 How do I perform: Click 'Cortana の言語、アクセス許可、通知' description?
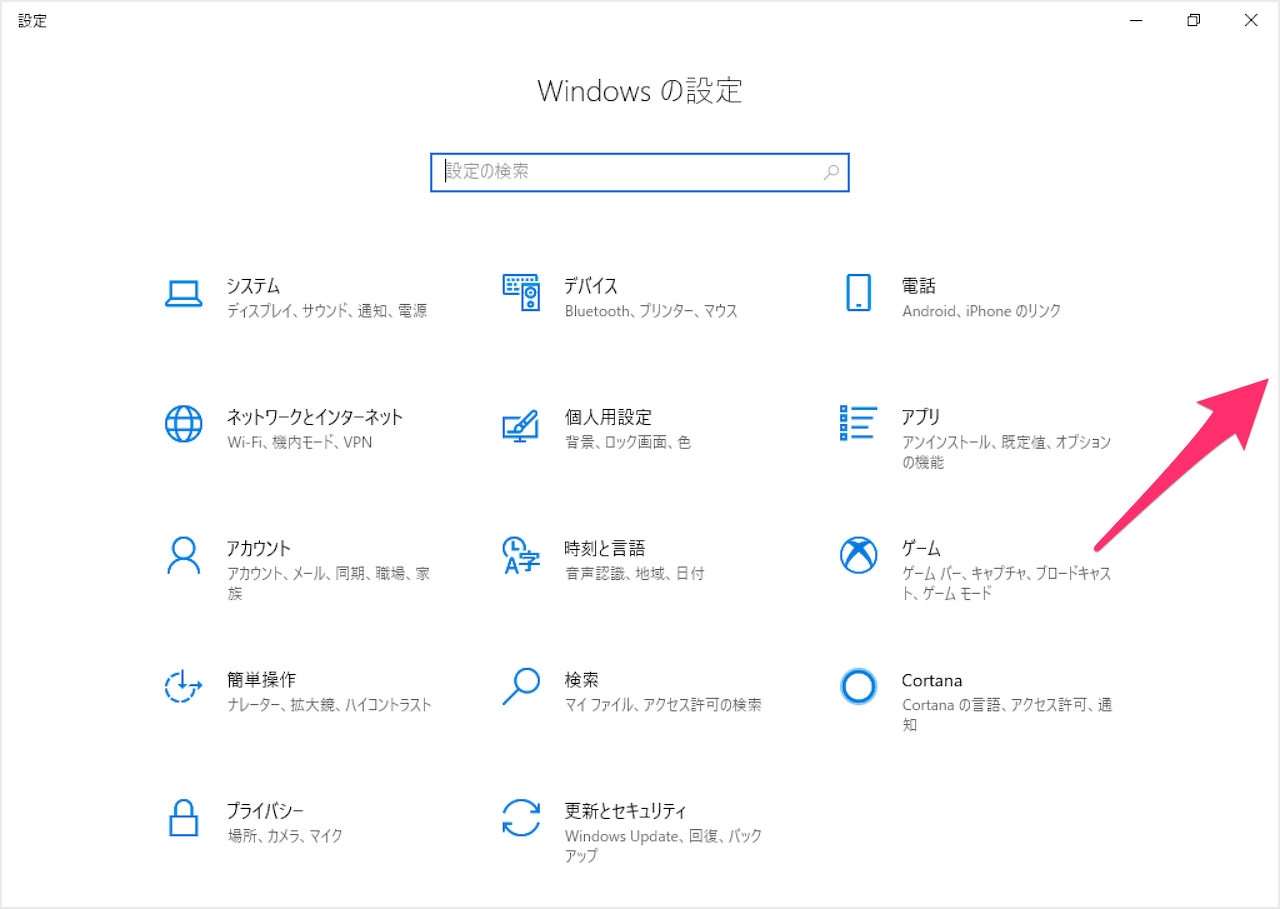(x=1007, y=714)
